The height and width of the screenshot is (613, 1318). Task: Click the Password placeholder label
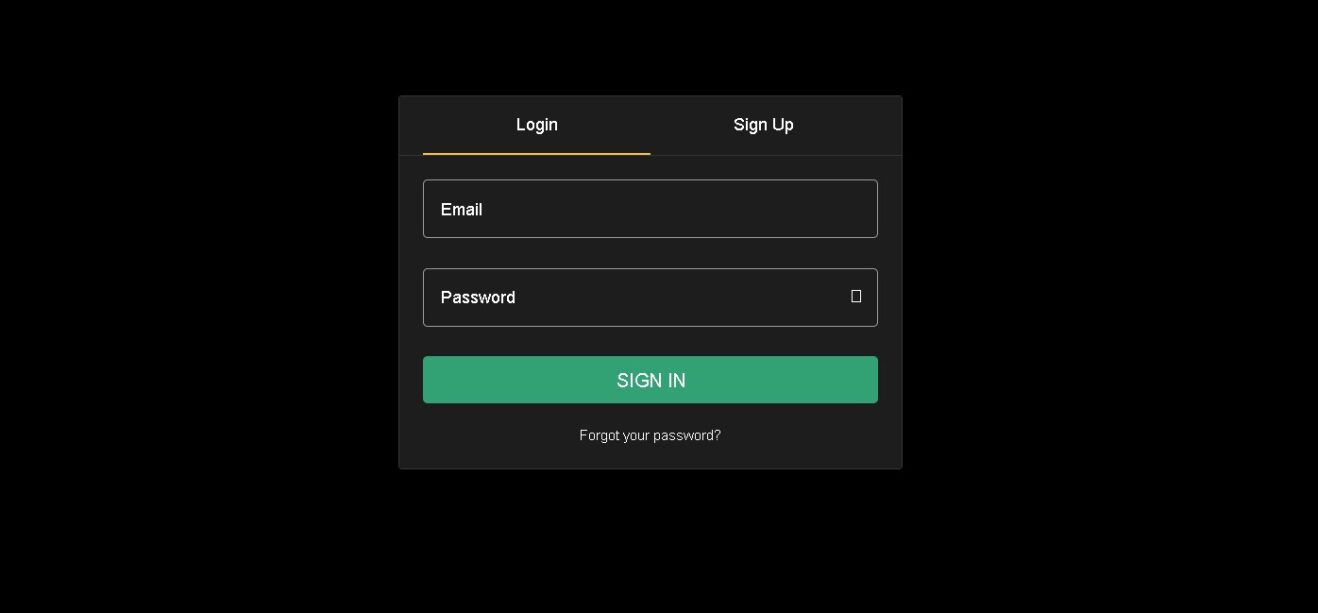(x=478, y=297)
